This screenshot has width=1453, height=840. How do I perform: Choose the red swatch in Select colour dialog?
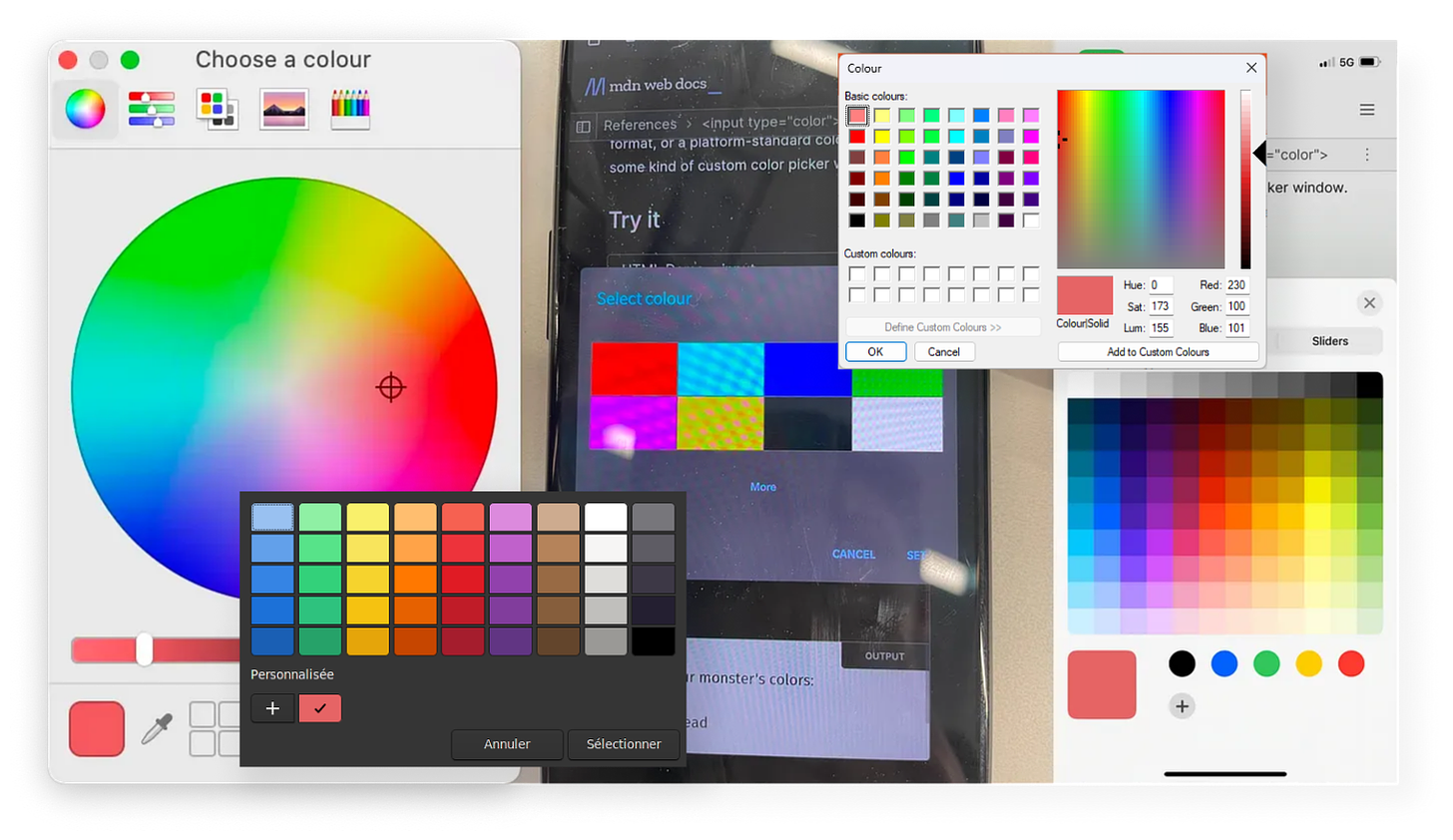pos(635,369)
